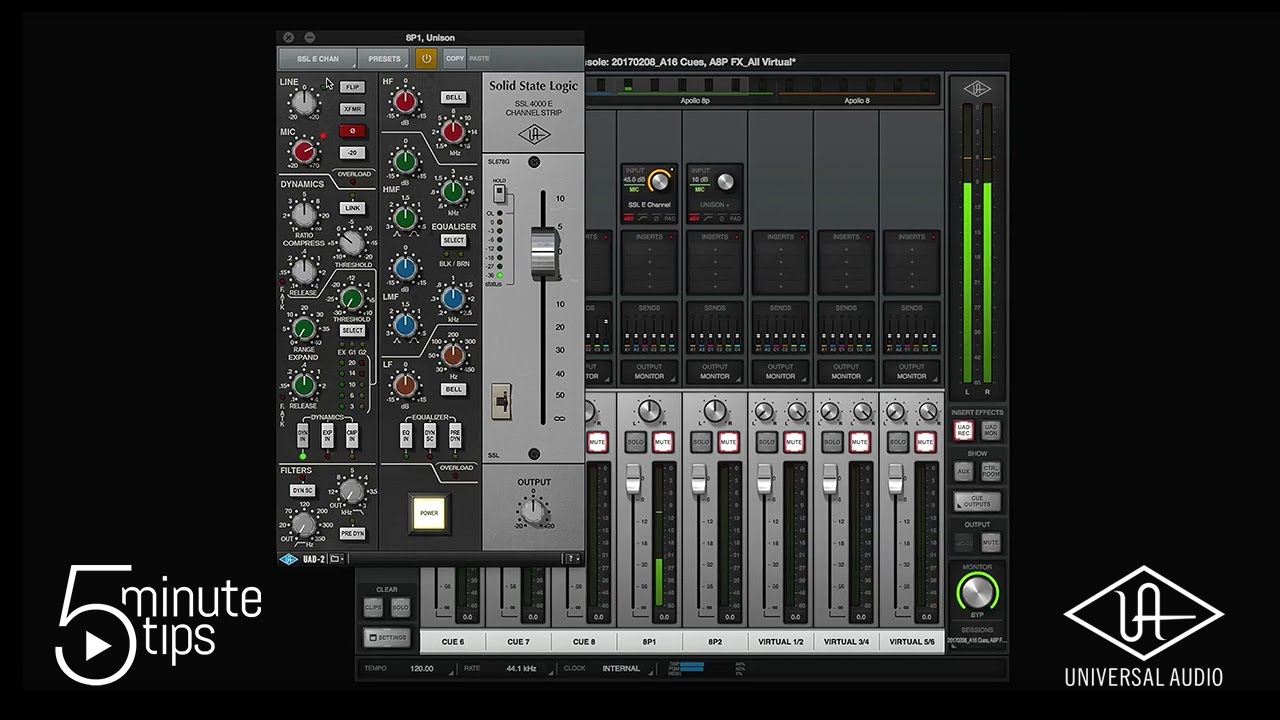Open the PRESETS dropdown

pos(384,59)
